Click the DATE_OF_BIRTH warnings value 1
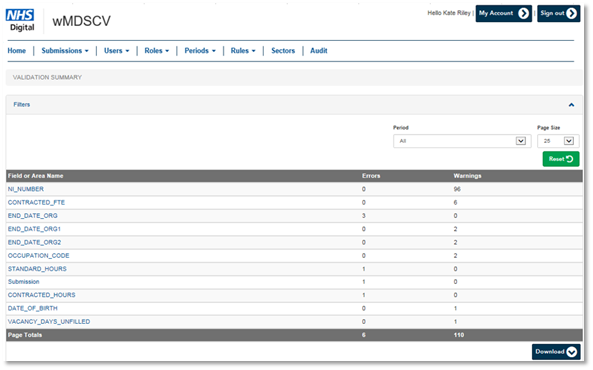The width and height of the screenshot is (593, 370). tap(455, 308)
